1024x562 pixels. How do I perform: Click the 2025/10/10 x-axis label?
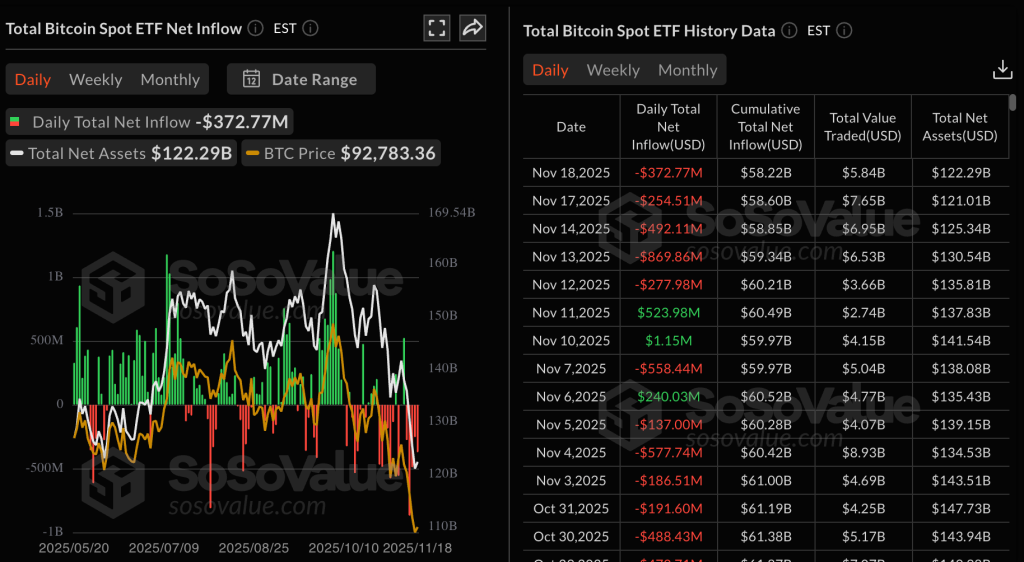pos(344,548)
